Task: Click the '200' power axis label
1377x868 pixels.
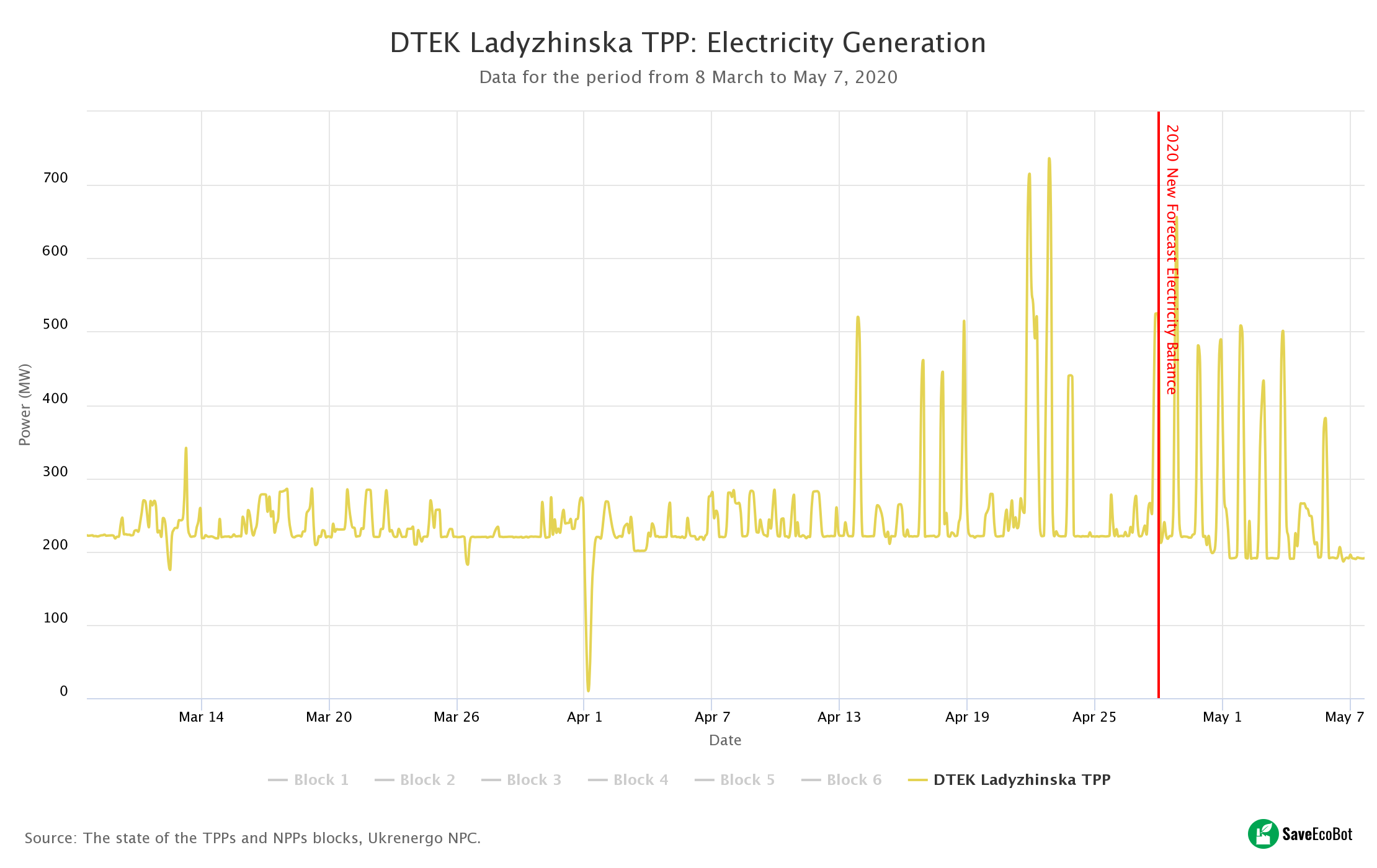Action: 55,545
